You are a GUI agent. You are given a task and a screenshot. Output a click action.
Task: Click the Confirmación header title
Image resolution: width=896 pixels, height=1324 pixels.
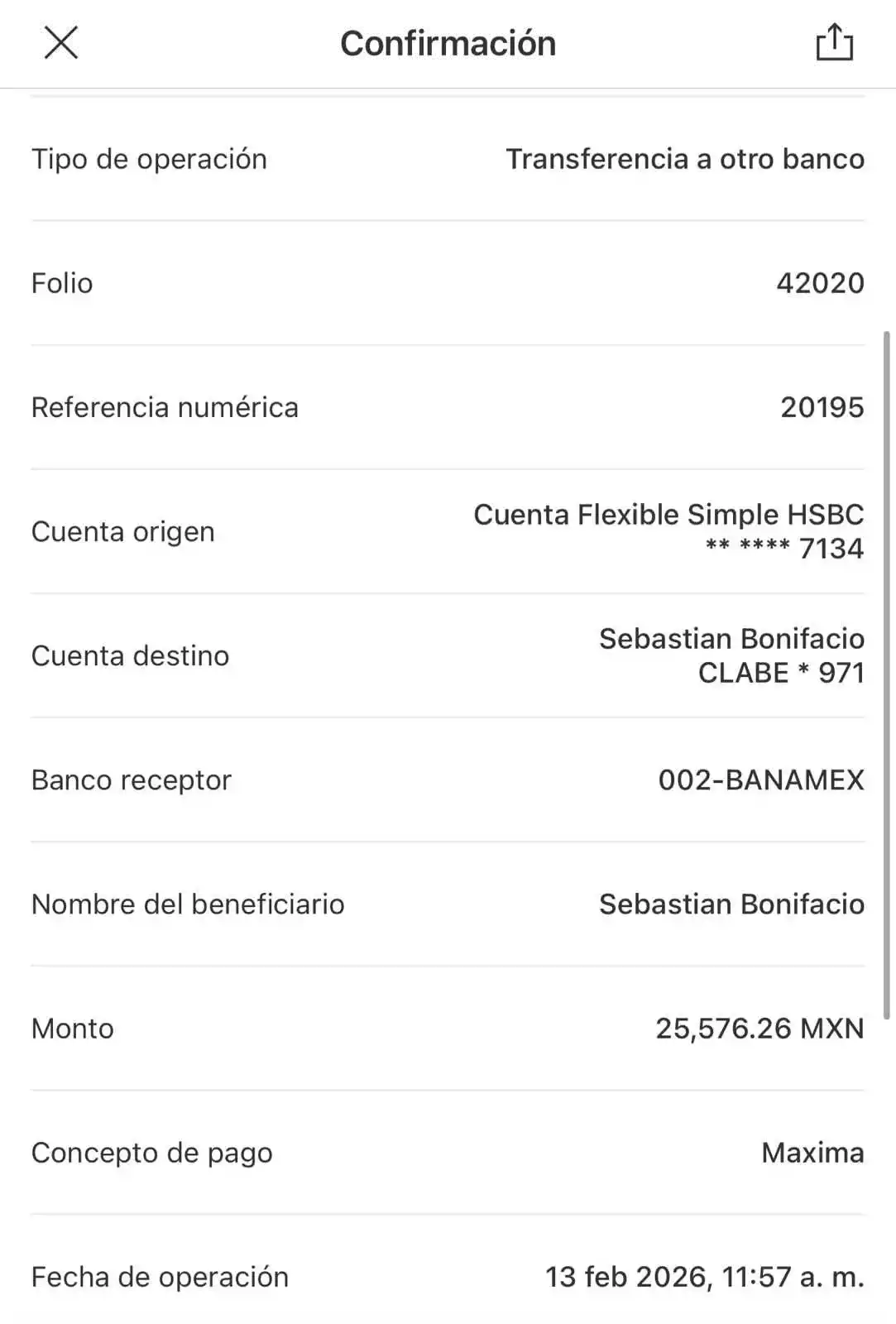pos(448,43)
